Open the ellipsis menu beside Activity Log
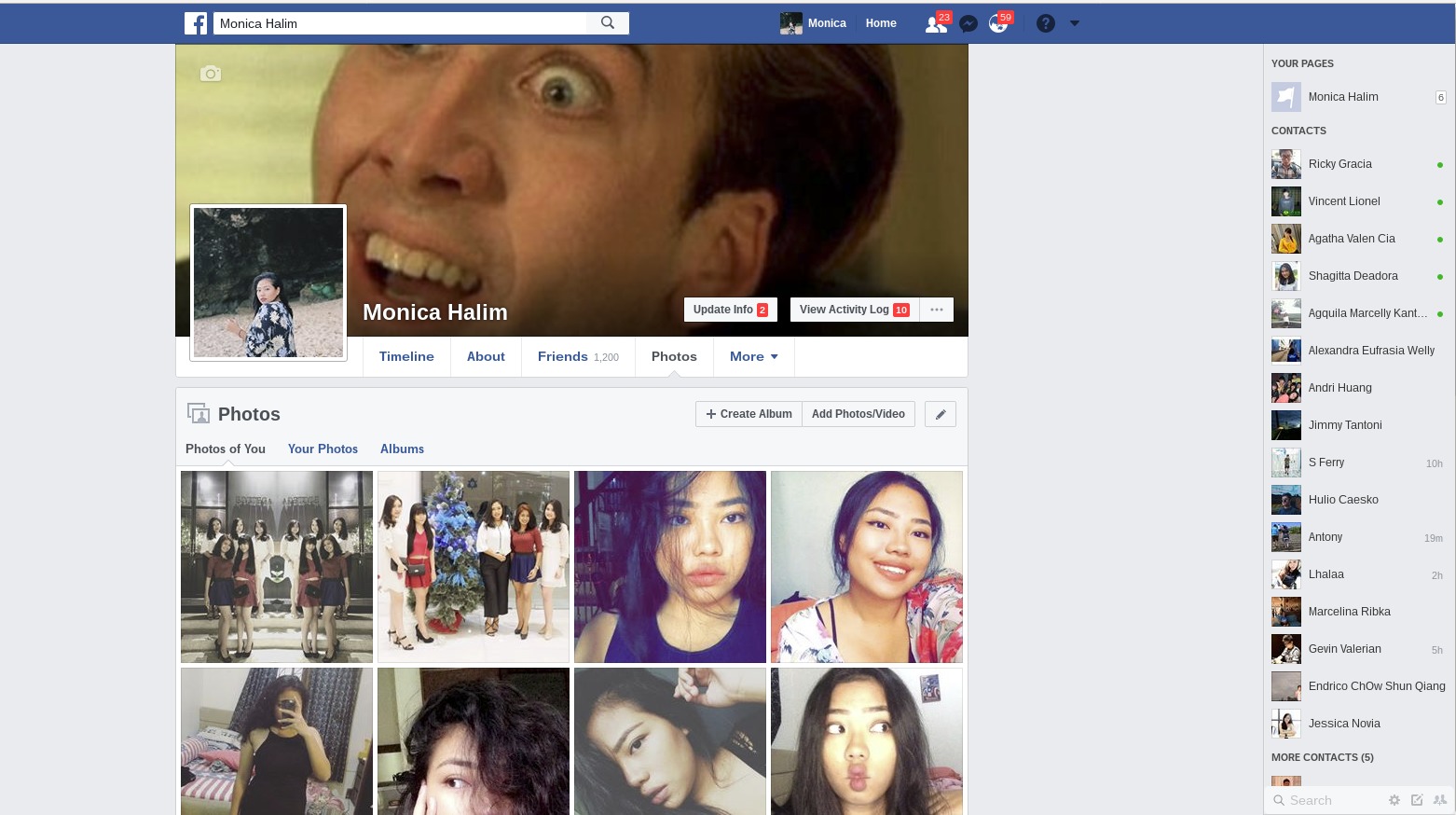Screen dimensions: 1456x815 pyautogui.click(x=937, y=310)
